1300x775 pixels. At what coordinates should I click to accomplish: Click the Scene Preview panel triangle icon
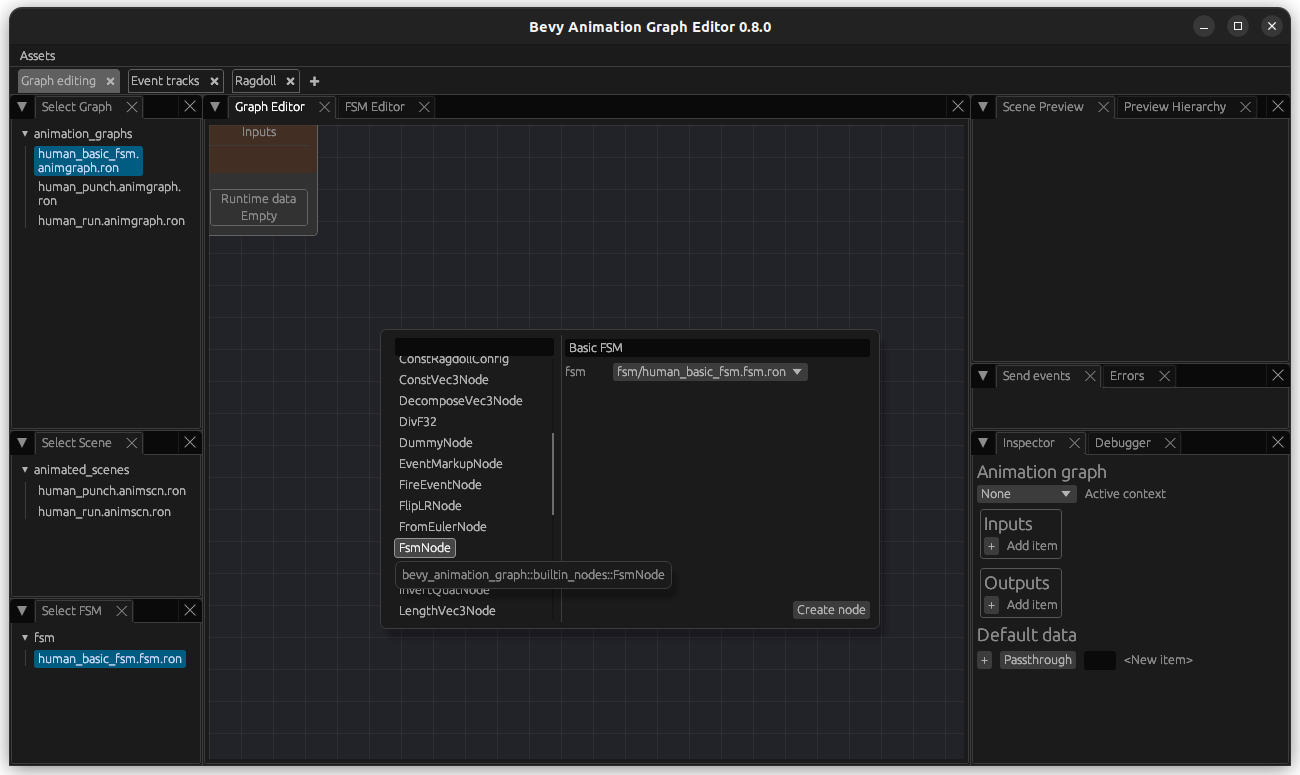tap(982, 106)
